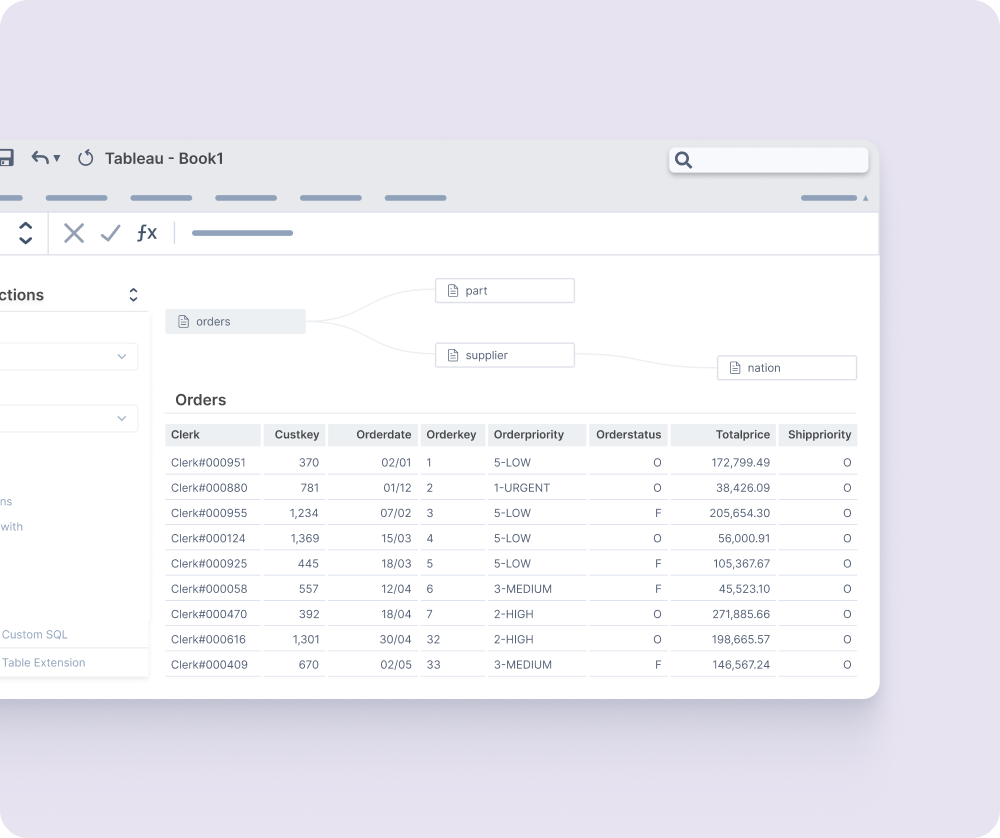This screenshot has width=1000, height=838.
Task: Collapse the Connections panel with its chevron
Action: pyautogui.click(x=133, y=294)
